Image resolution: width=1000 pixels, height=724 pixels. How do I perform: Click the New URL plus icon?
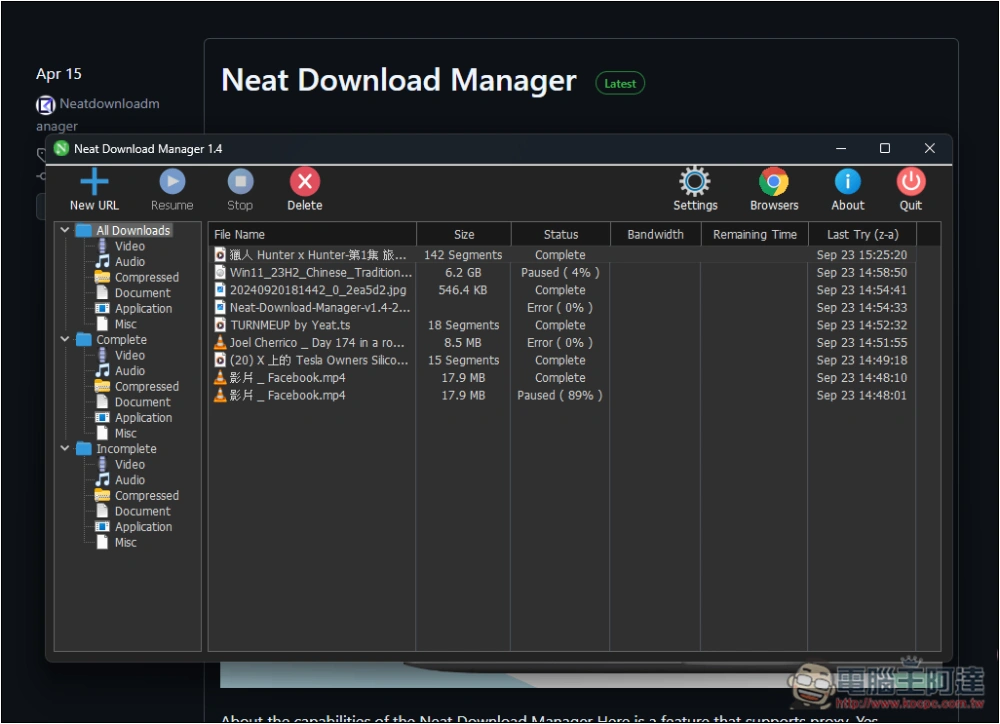tap(94, 182)
